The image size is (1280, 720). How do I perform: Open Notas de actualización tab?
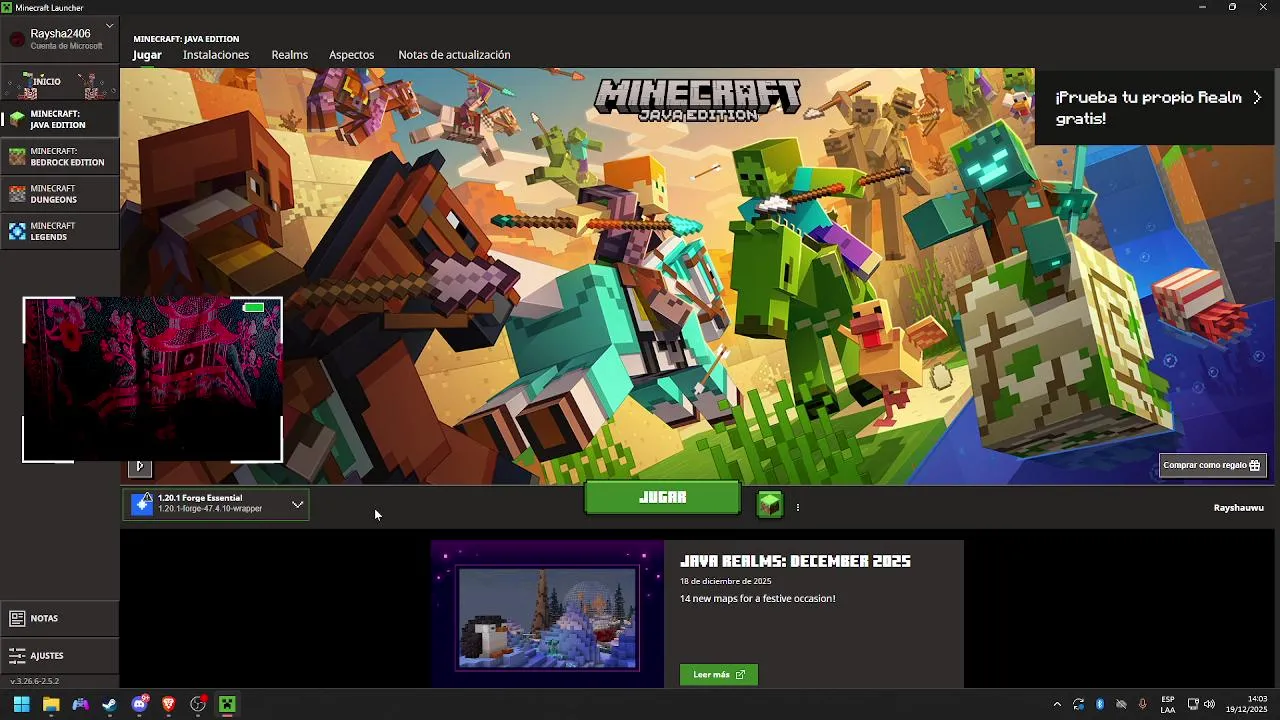[454, 55]
